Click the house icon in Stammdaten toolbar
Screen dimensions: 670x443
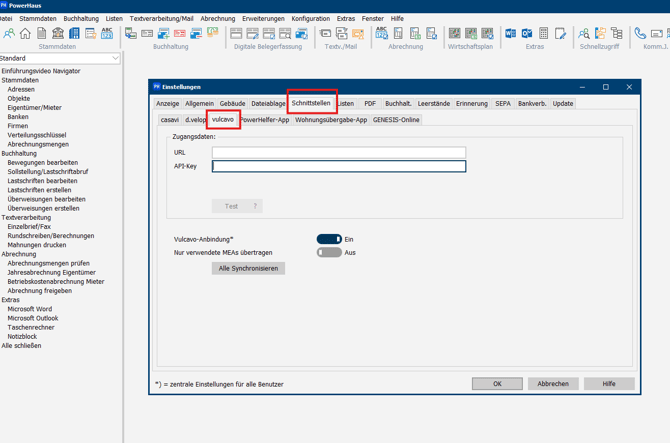pyautogui.click(x=25, y=34)
